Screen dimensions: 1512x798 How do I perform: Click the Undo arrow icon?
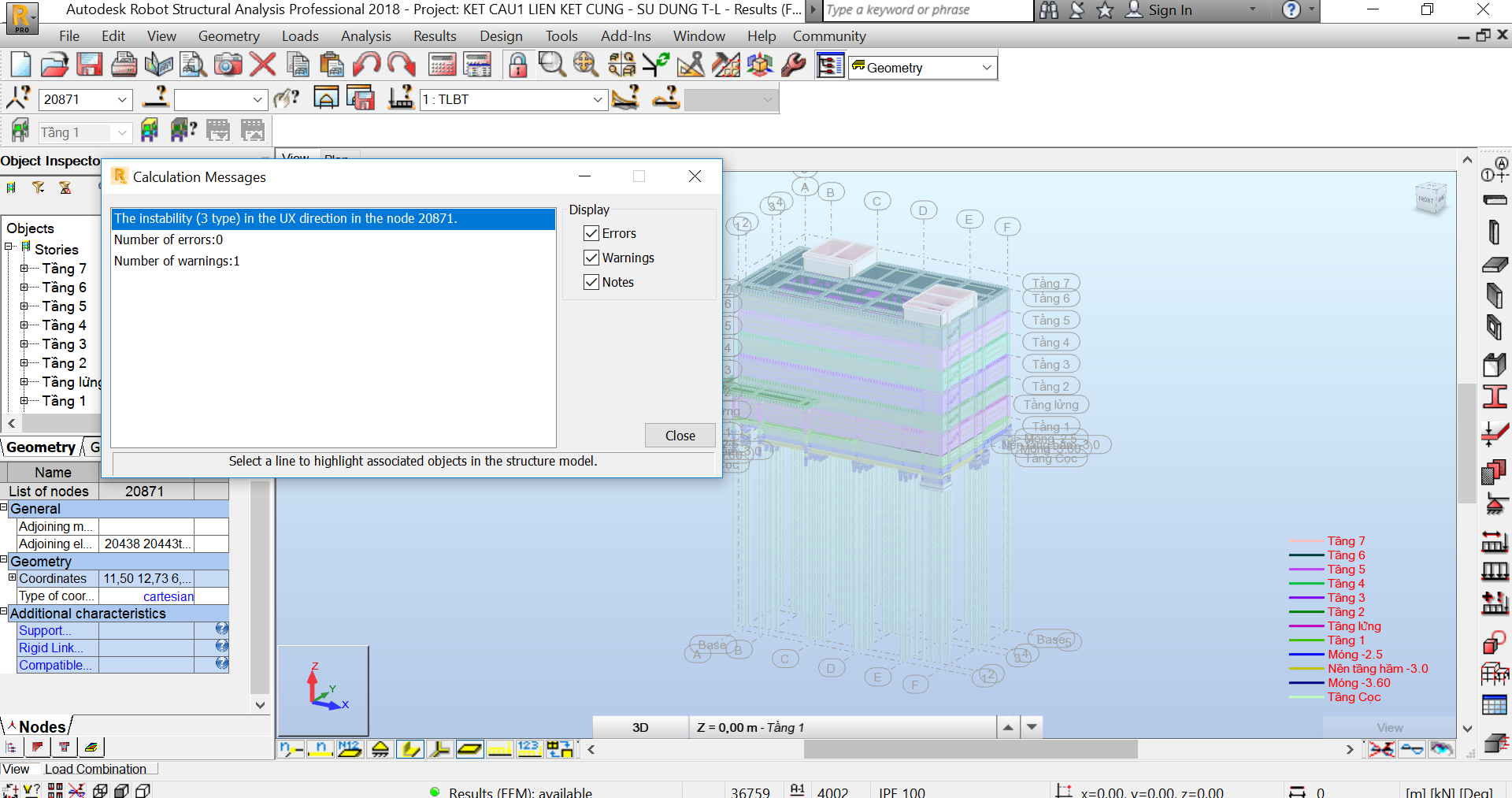366,65
